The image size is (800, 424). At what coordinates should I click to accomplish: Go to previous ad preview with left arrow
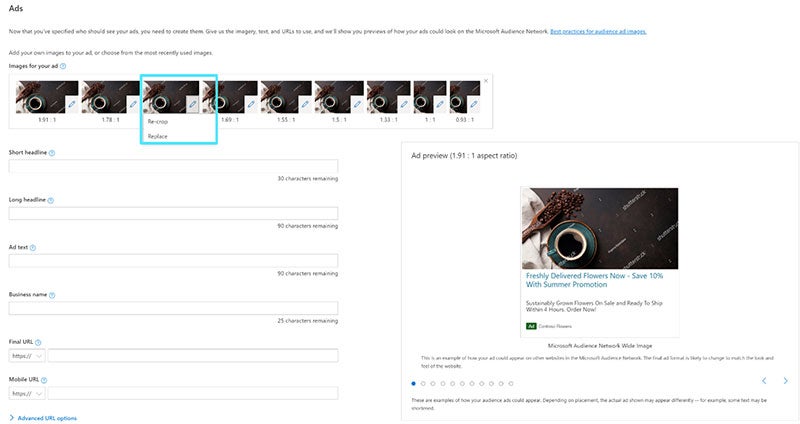coord(764,381)
